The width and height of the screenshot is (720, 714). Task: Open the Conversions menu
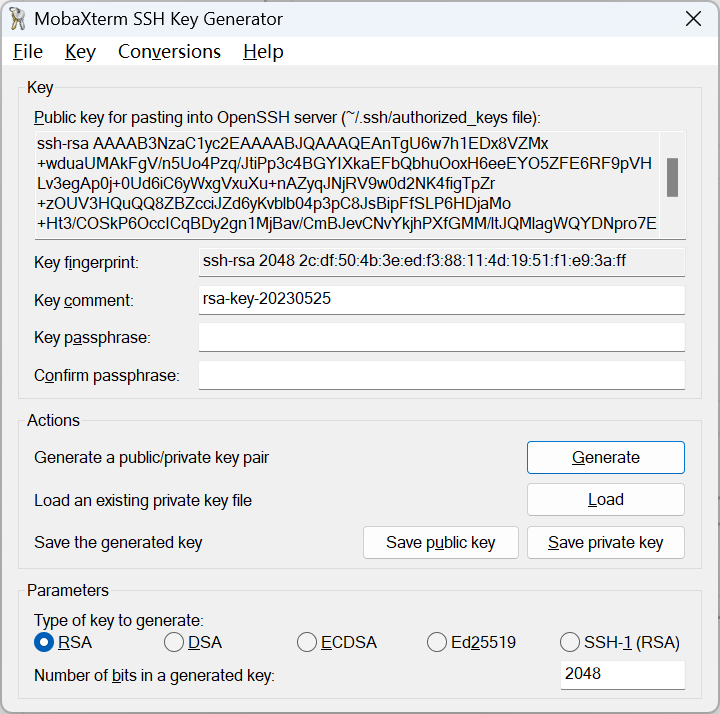(x=169, y=52)
